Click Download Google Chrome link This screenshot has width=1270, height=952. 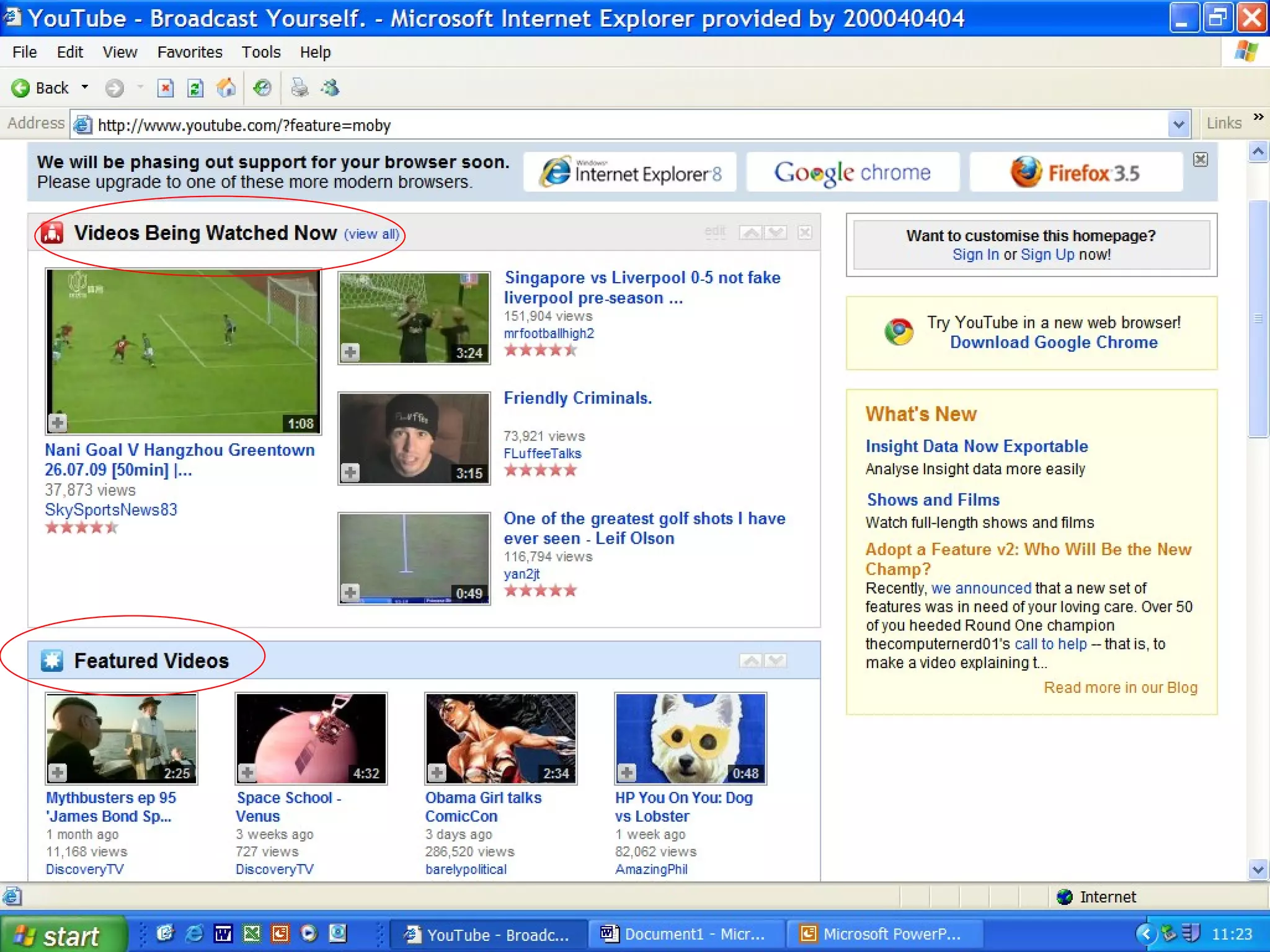pyautogui.click(x=1054, y=342)
